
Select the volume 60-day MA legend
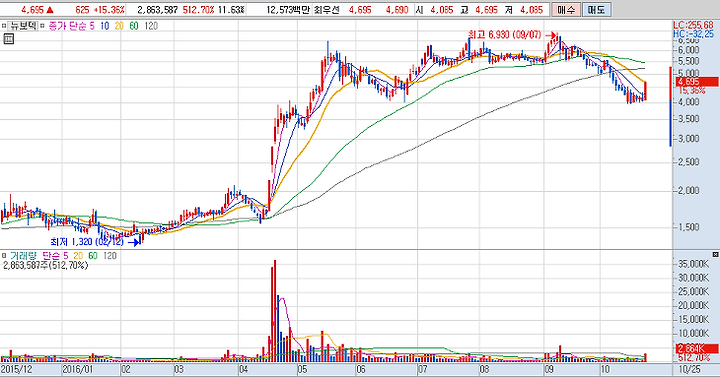93,256
